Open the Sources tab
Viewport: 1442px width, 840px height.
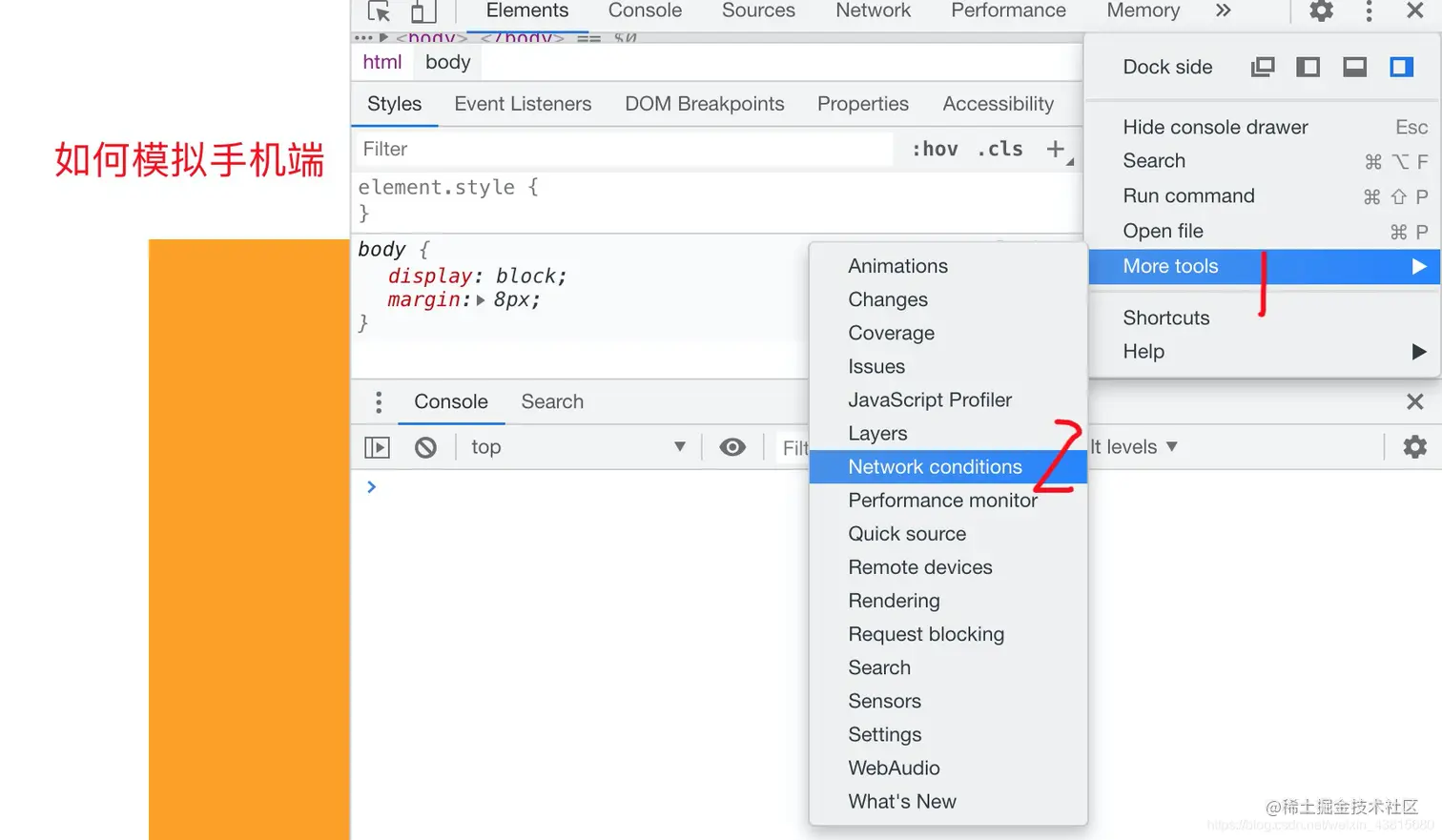point(758,10)
